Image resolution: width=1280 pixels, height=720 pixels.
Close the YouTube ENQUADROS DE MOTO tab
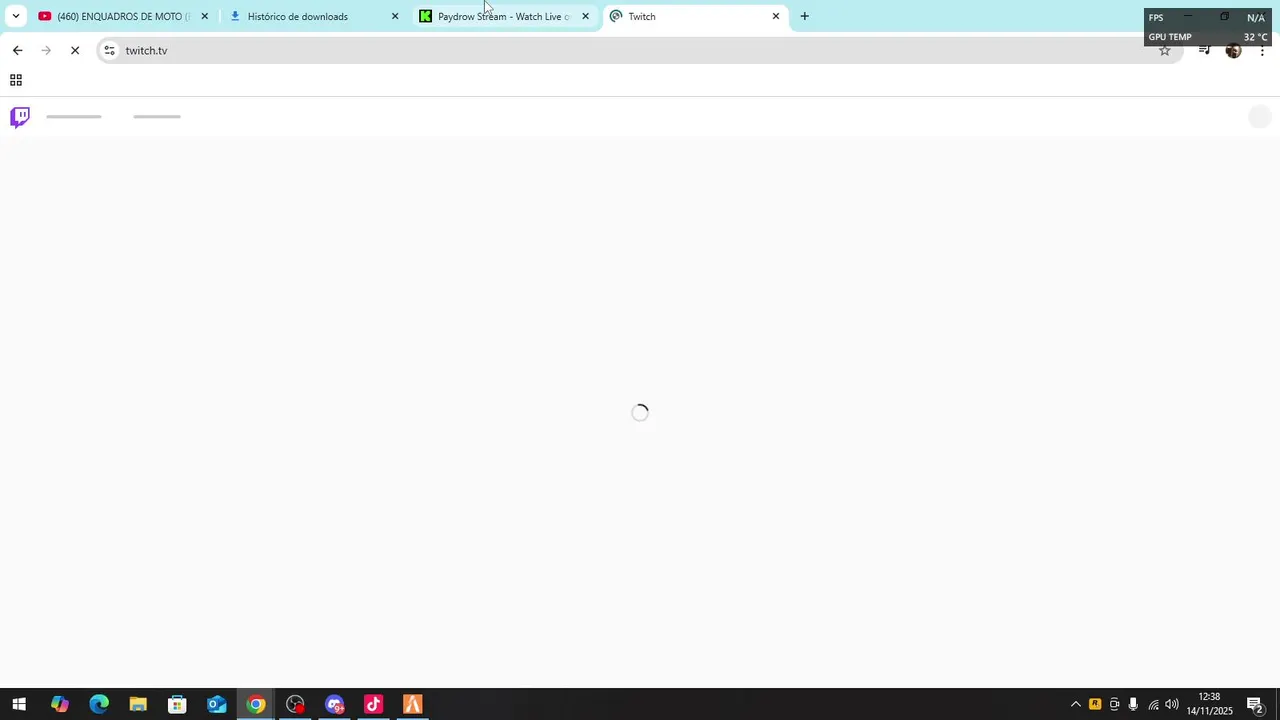tap(205, 16)
